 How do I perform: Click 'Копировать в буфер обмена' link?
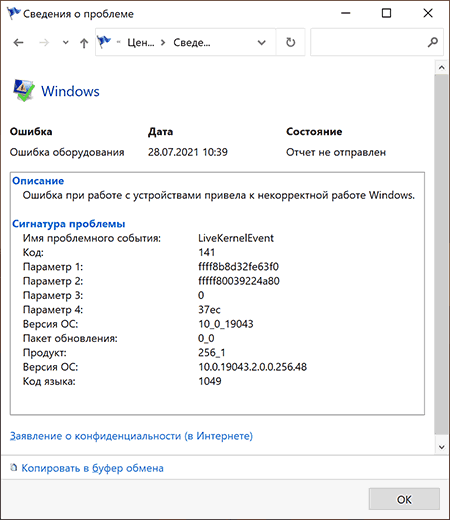click(x=92, y=468)
